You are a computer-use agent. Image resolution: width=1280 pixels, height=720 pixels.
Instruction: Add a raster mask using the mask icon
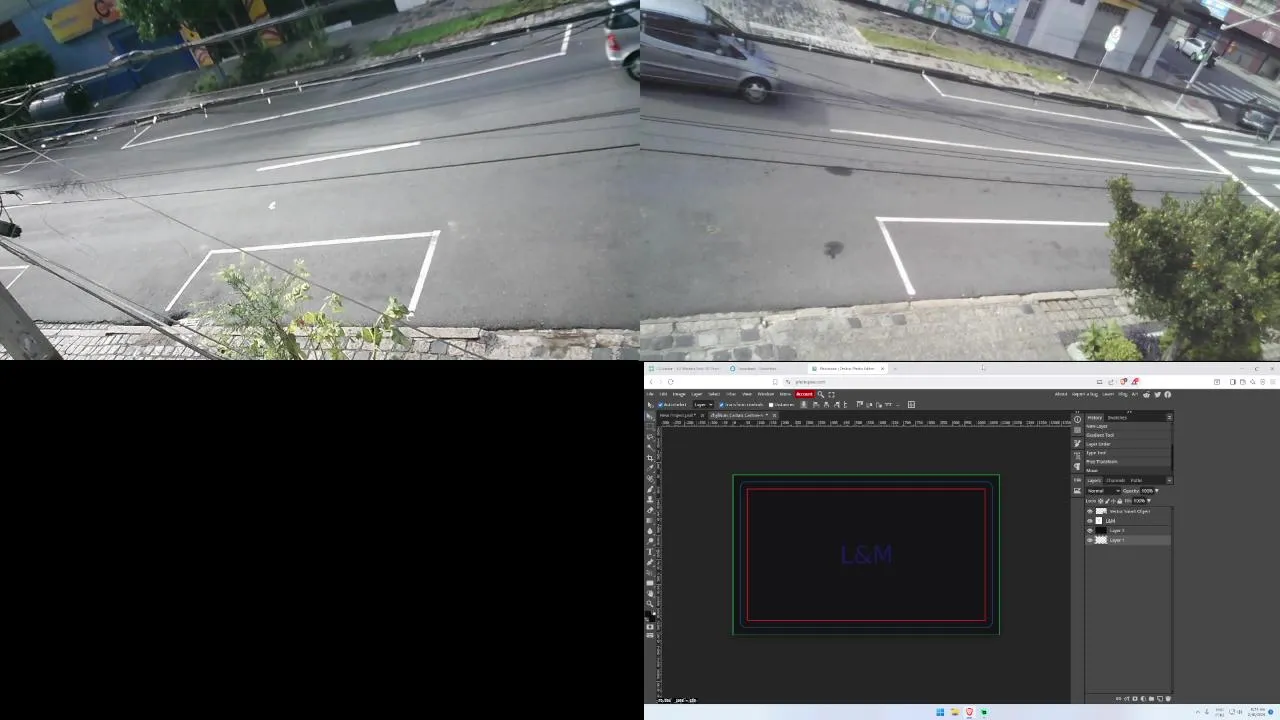pos(1135,698)
